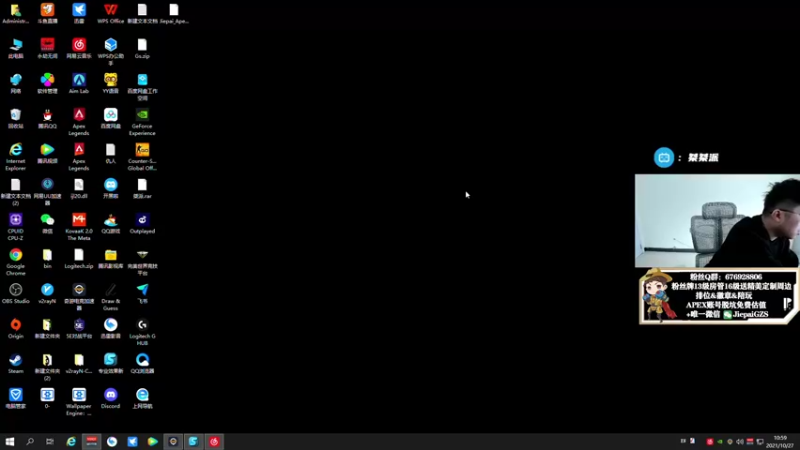
Task: Select the Logitech.zip file on desktop
Action: [79, 259]
